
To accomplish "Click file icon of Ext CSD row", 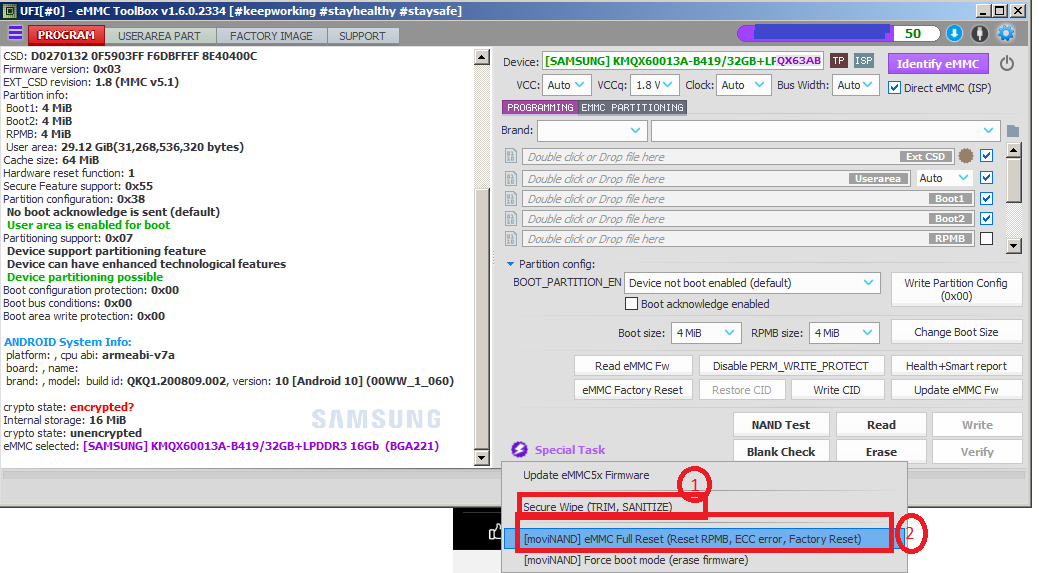I will tap(510, 156).
